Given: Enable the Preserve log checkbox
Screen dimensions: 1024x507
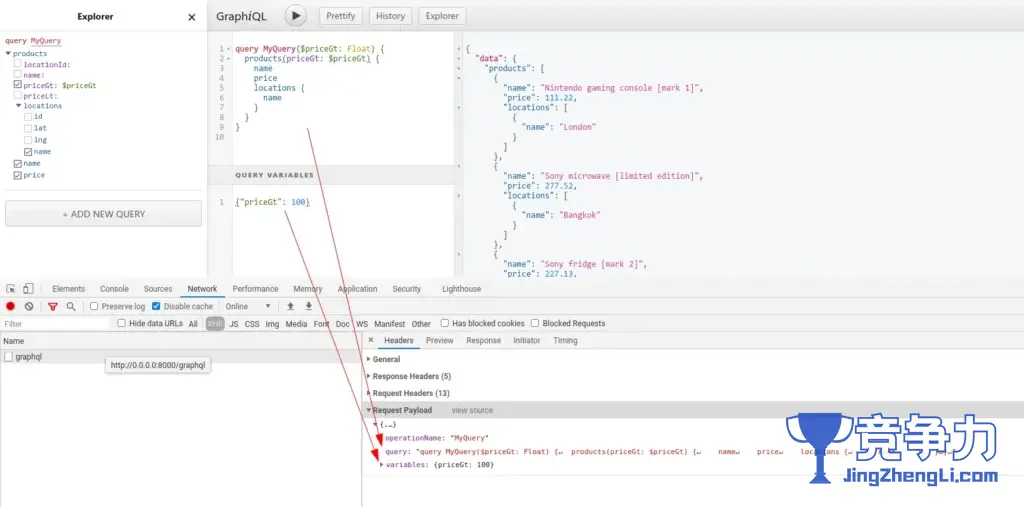Looking at the screenshot, I should point(94,306).
